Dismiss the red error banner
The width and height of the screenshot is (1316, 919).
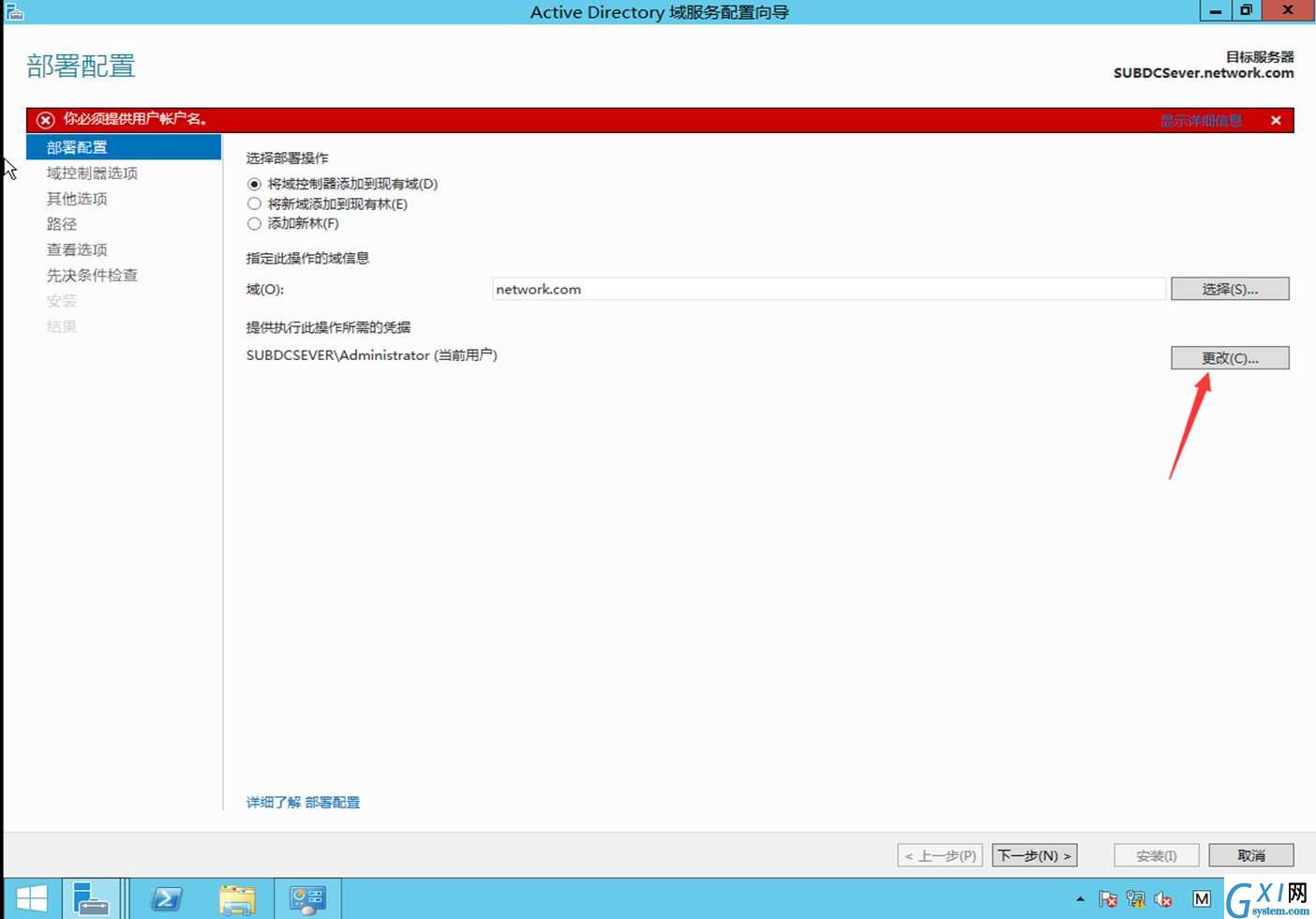click(1276, 120)
